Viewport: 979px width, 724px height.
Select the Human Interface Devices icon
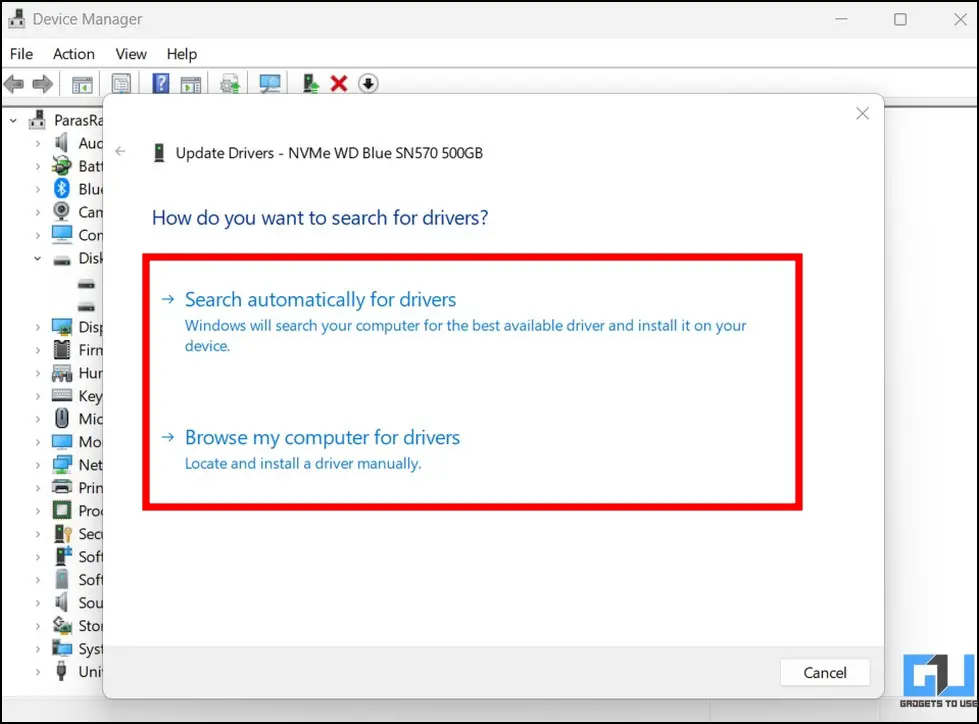(x=62, y=373)
